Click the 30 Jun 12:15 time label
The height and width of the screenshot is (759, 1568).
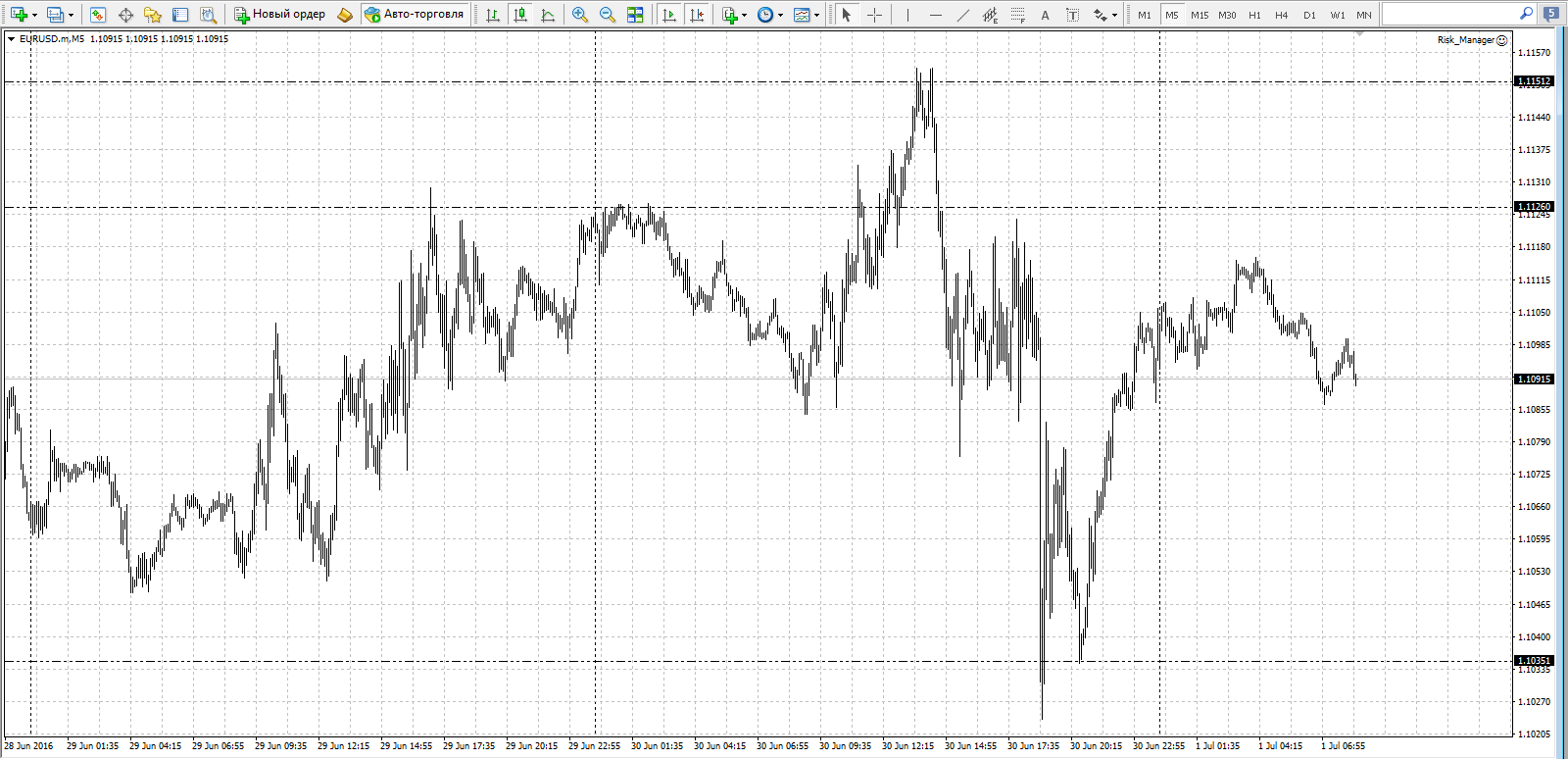(x=907, y=746)
